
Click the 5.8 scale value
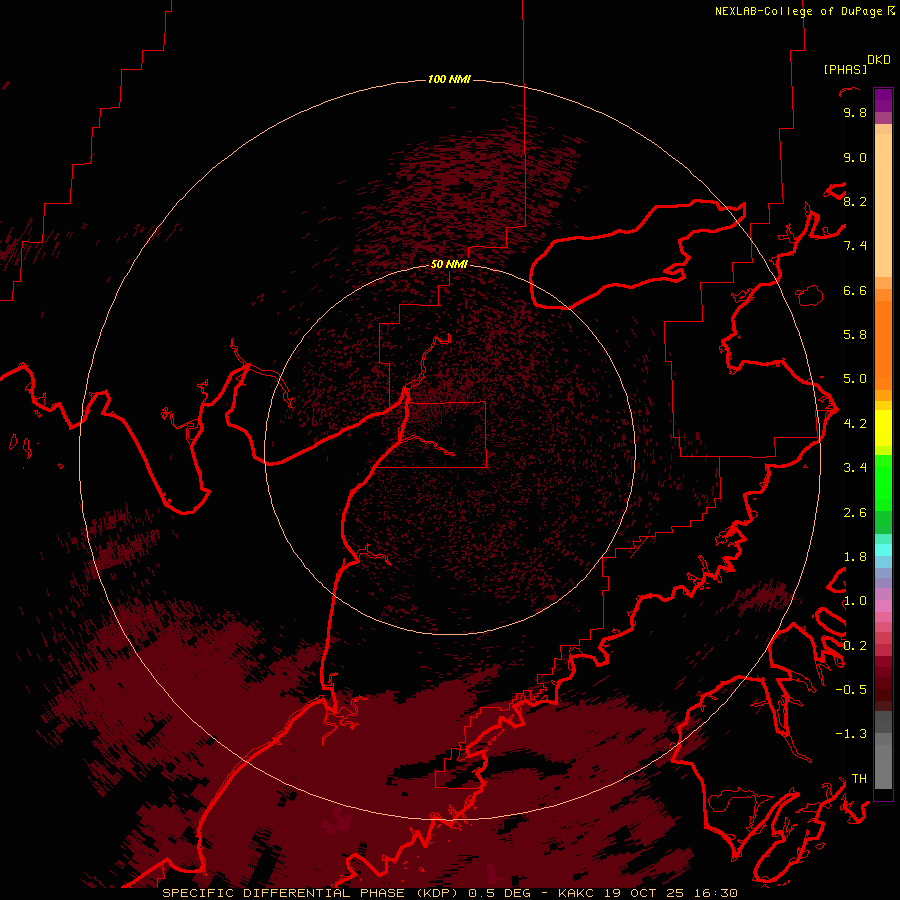(855, 335)
